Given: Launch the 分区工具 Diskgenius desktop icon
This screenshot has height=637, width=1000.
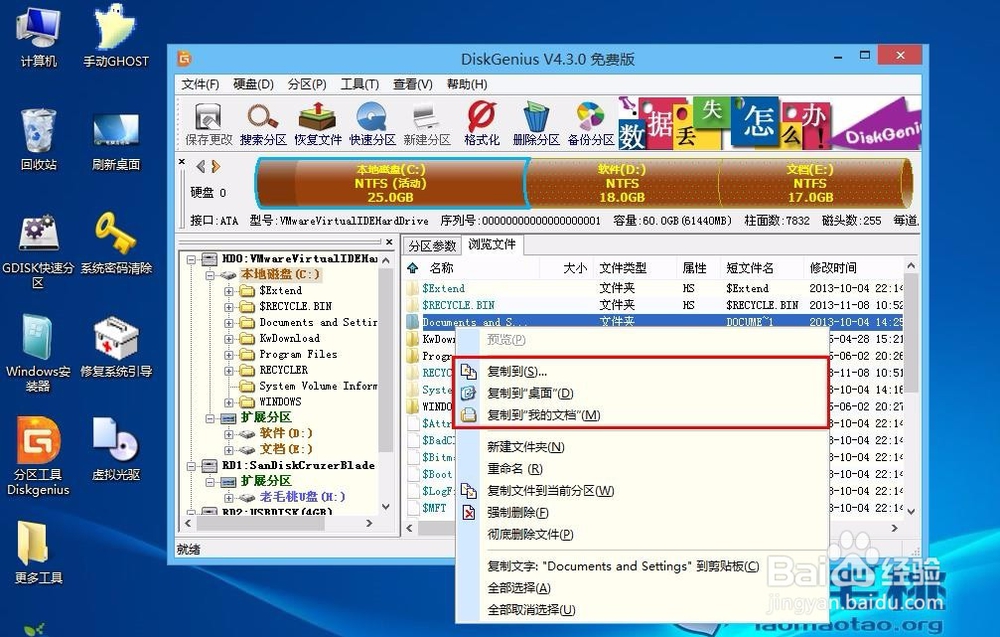Looking at the screenshot, I should pyautogui.click(x=38, y=457).
